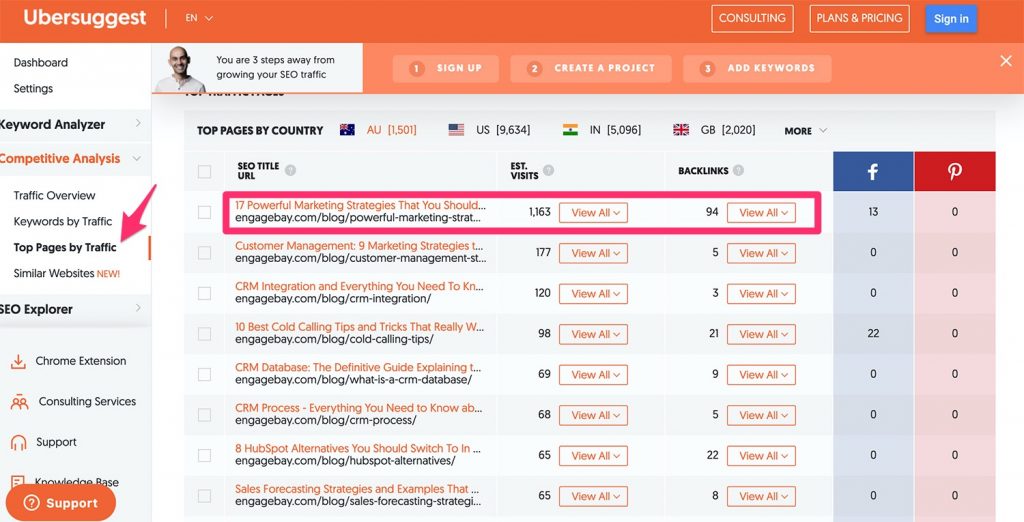The image size is (1024, 522).
Task: Click the Est. Visits help question icon
Action: click(549, 171)
